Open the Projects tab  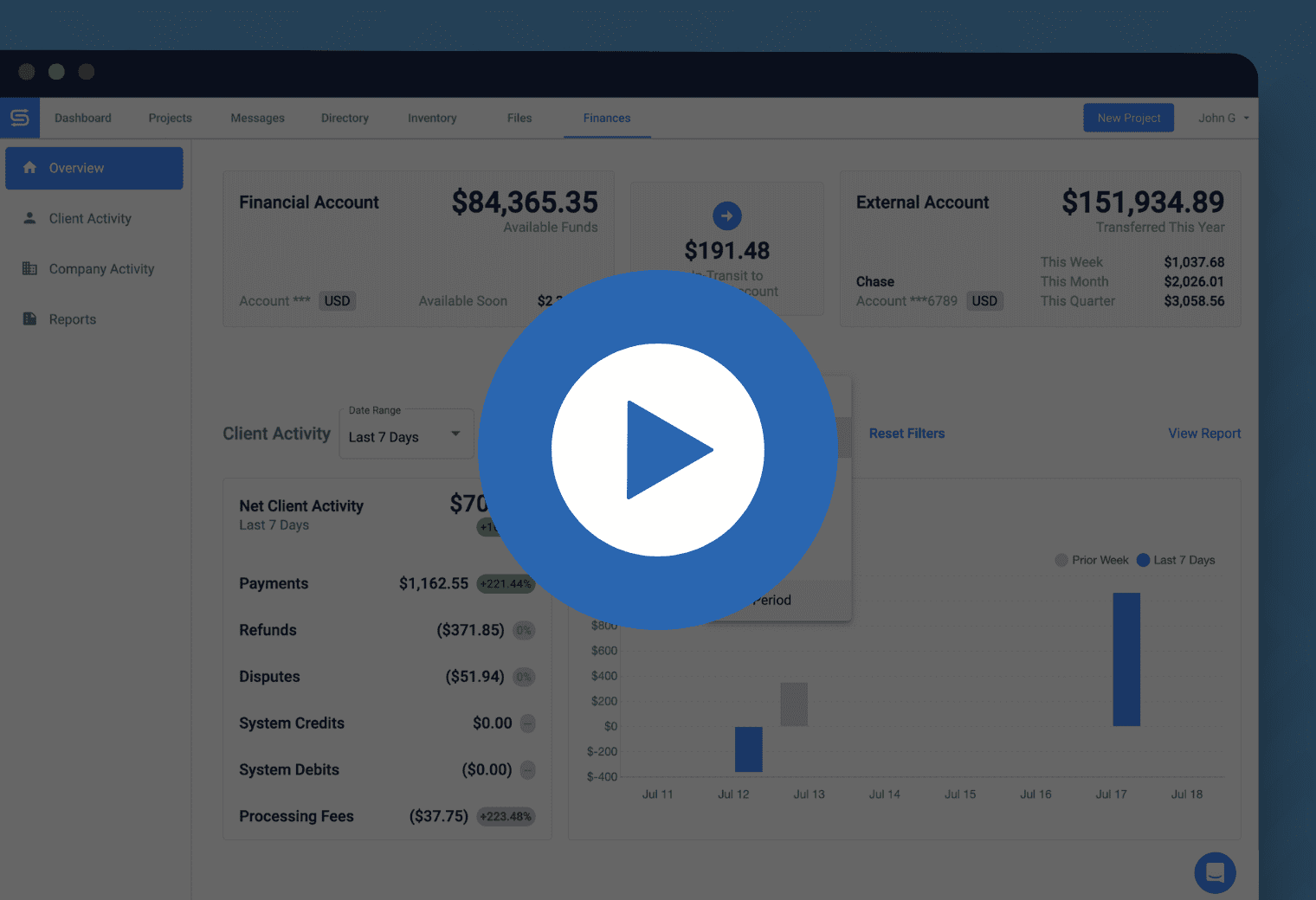click(x=170, y=118)
